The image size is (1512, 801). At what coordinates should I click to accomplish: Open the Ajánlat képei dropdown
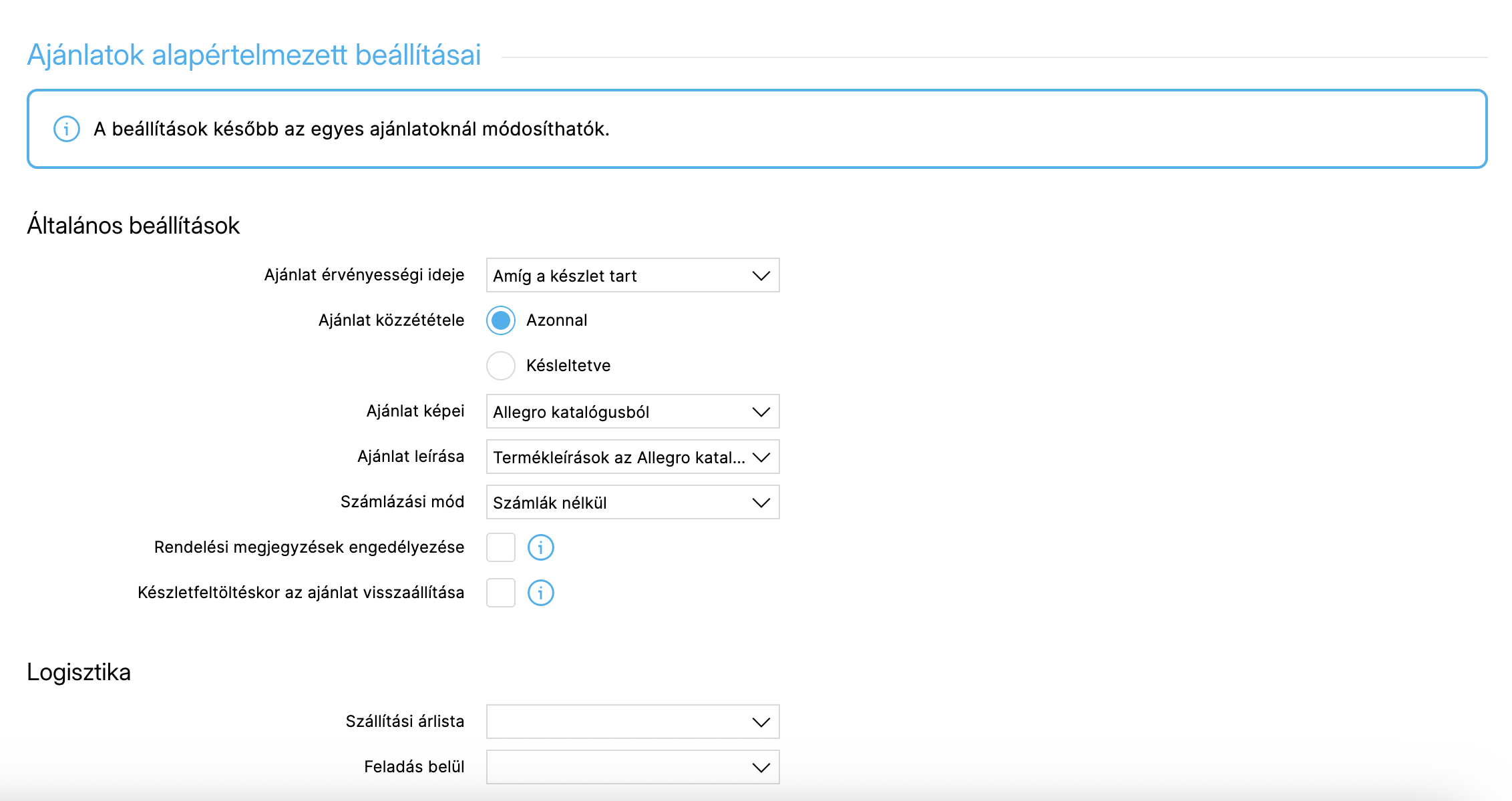tap(632, 412)
